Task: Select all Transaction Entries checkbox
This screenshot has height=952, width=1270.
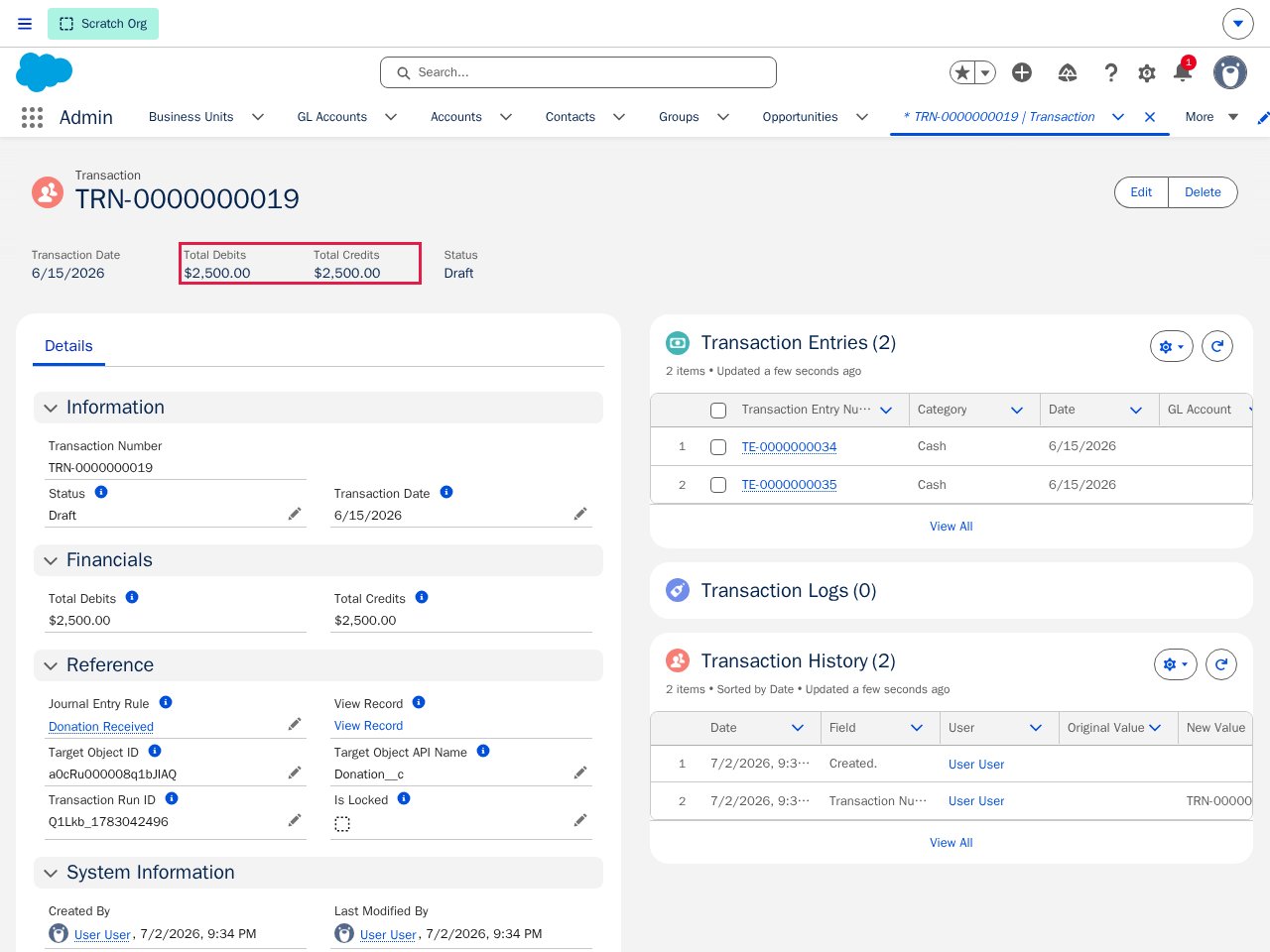Action: point(718,411)
